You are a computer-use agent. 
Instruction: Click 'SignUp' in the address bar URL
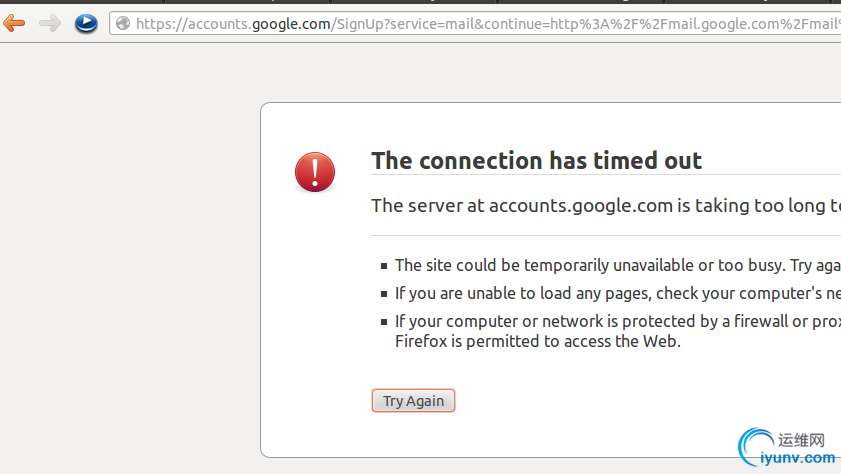pos(365,23)
